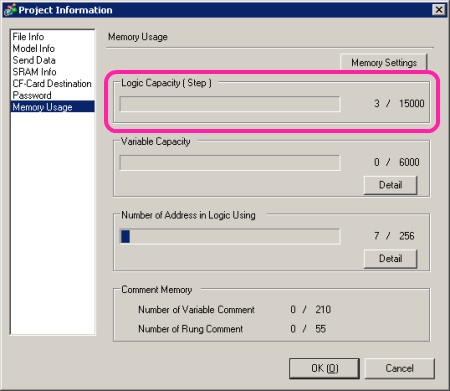
Task: Close the Project Information dialog
Action: point(439,10)
